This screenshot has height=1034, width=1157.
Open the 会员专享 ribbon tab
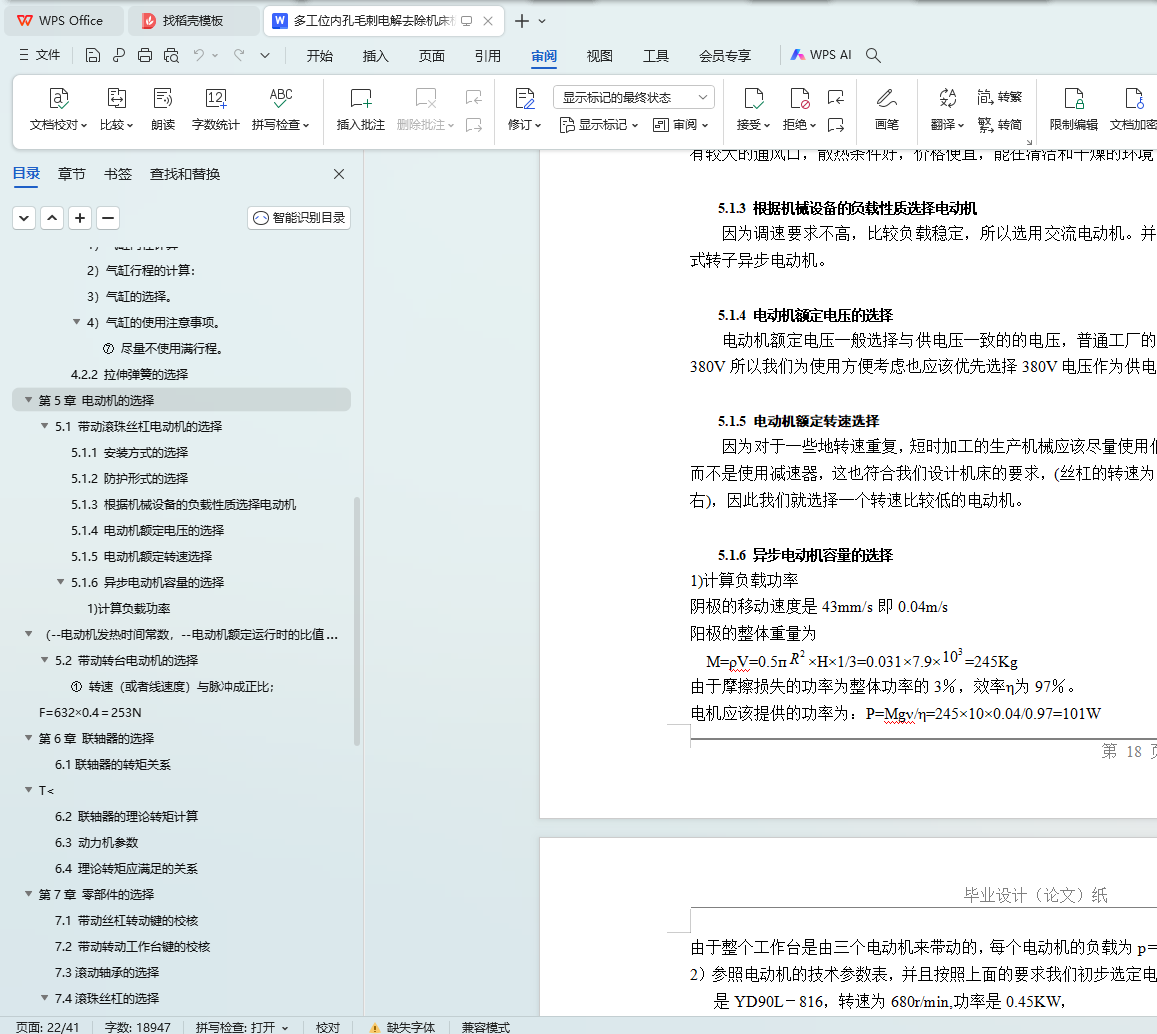pos(725,55)
